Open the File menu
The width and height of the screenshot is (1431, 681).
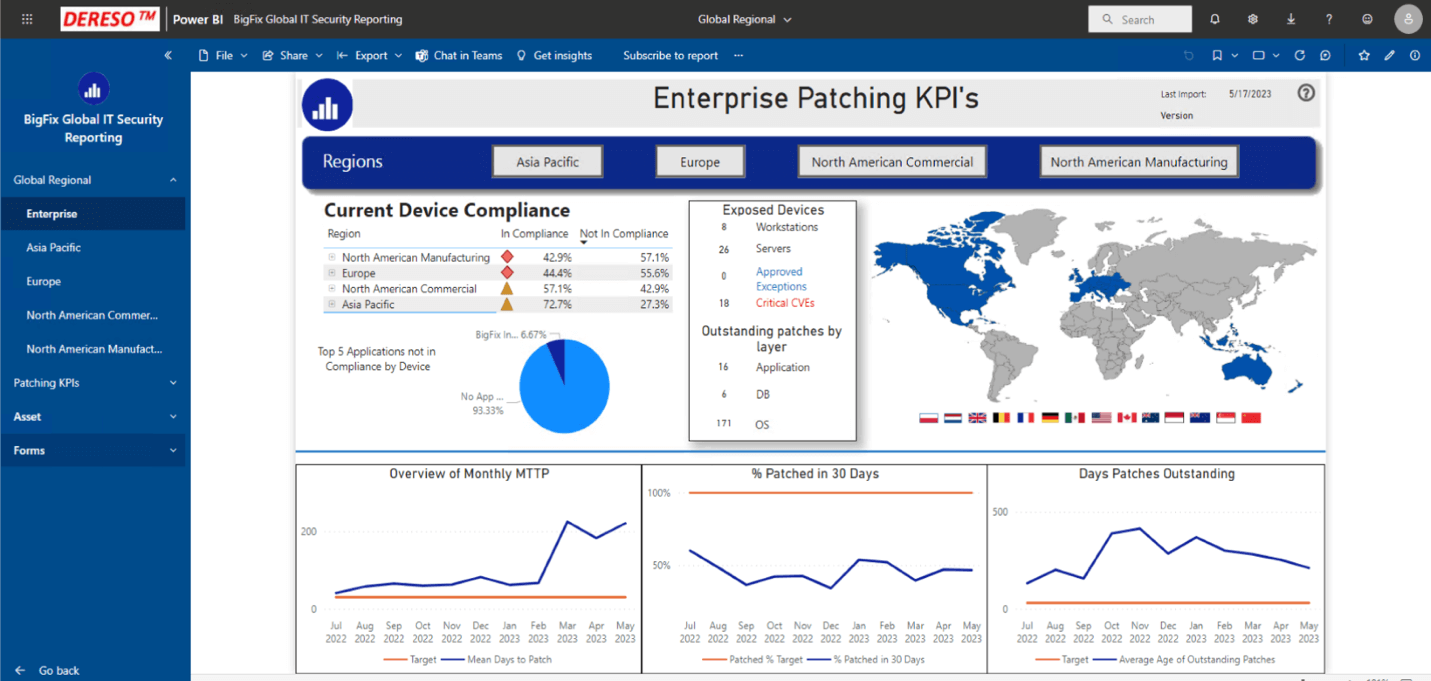[x=223, y=56]
